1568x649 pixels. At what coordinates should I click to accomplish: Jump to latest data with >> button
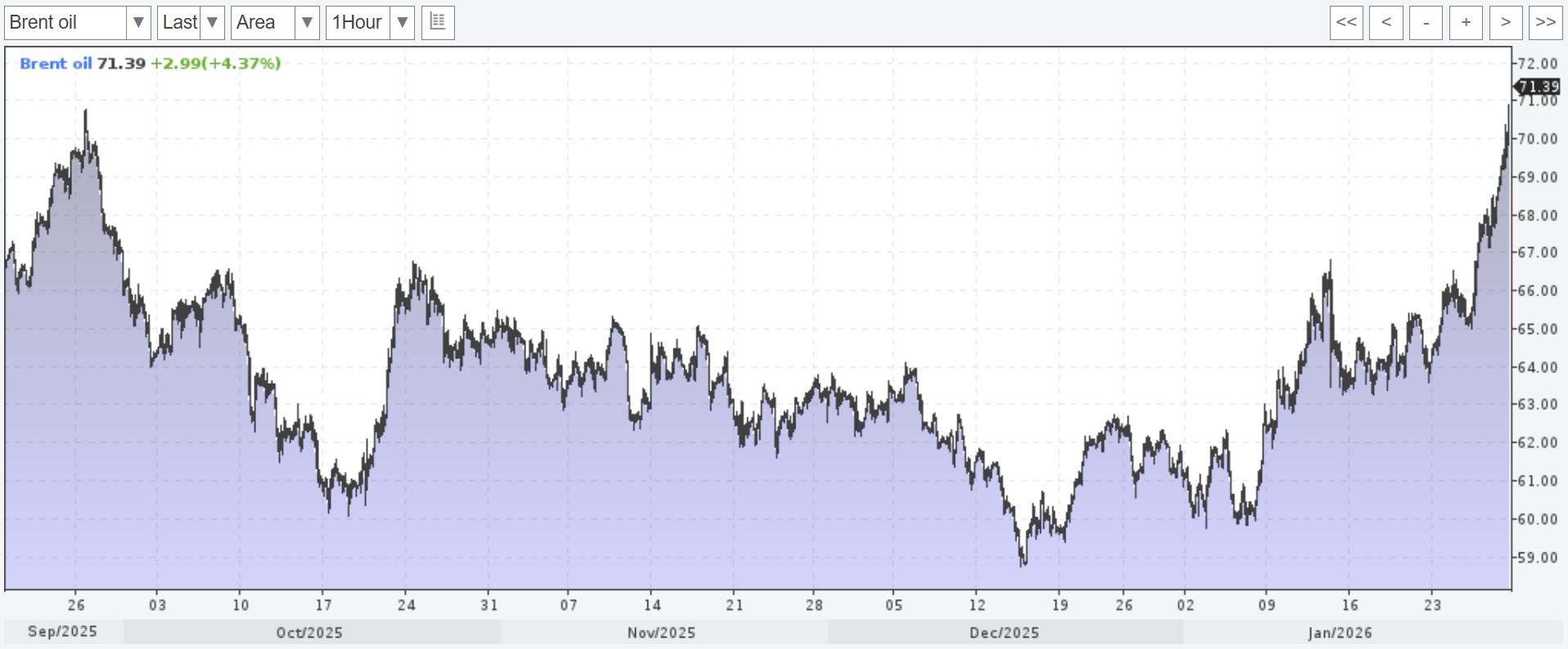(1545, 22)
